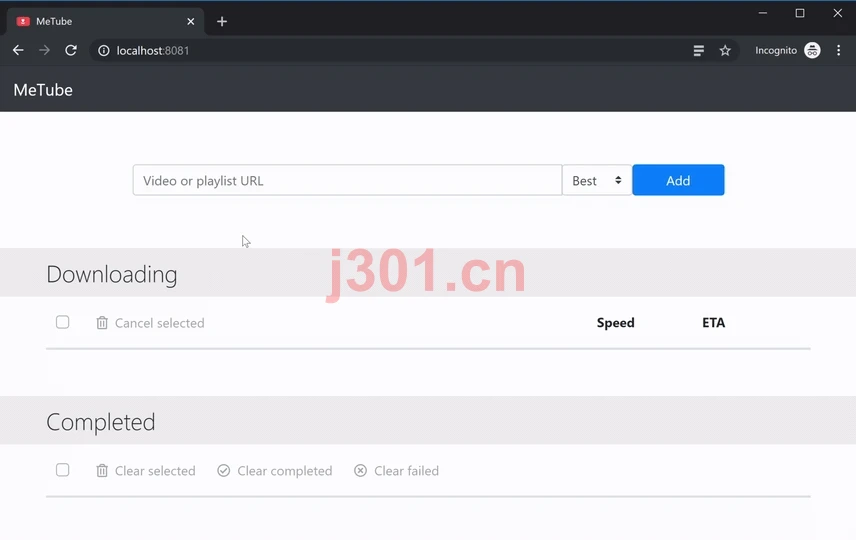856x540 pixels.
Task: Close the MeTube tab
Action: point(191,21)
